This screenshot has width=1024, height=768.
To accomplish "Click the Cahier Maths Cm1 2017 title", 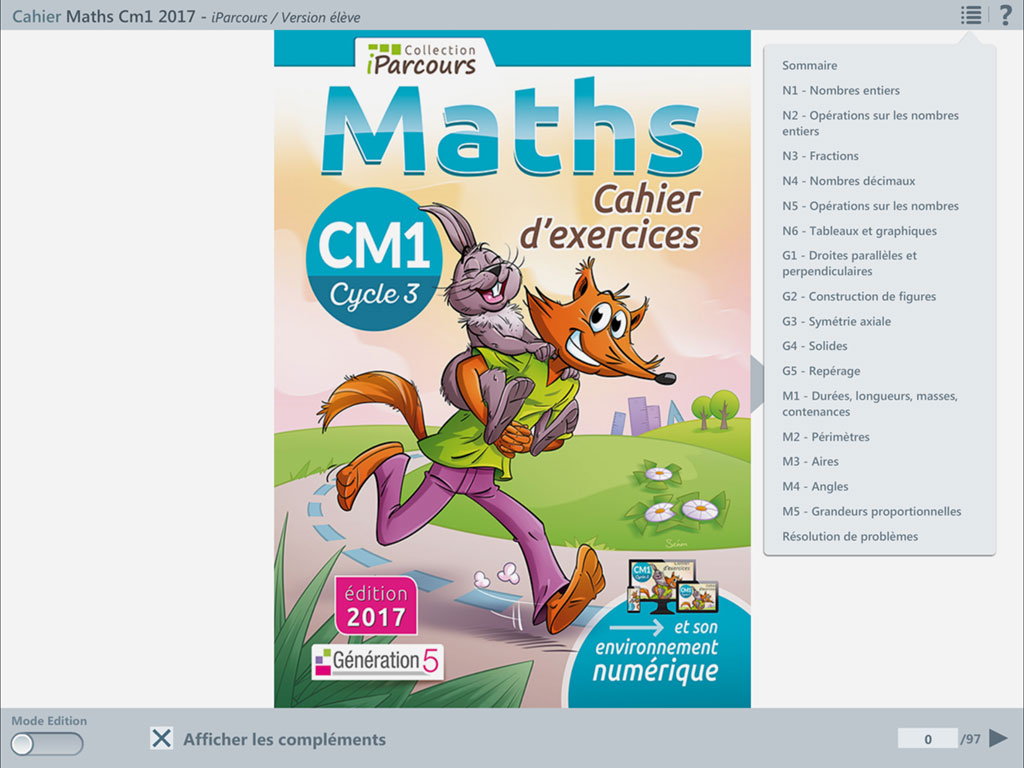I will (x=104, y=16).
